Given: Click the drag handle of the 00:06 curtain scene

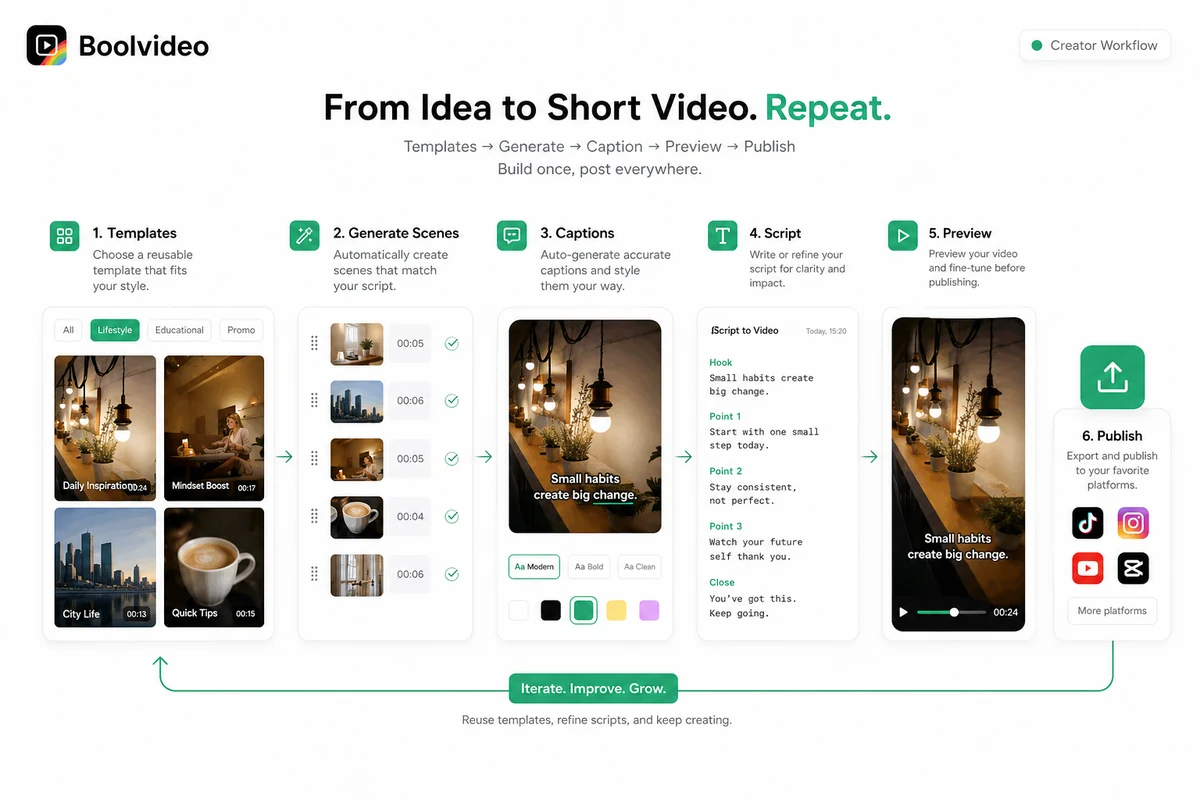Looking at the screenshot, I should click(x=314, y=574).
